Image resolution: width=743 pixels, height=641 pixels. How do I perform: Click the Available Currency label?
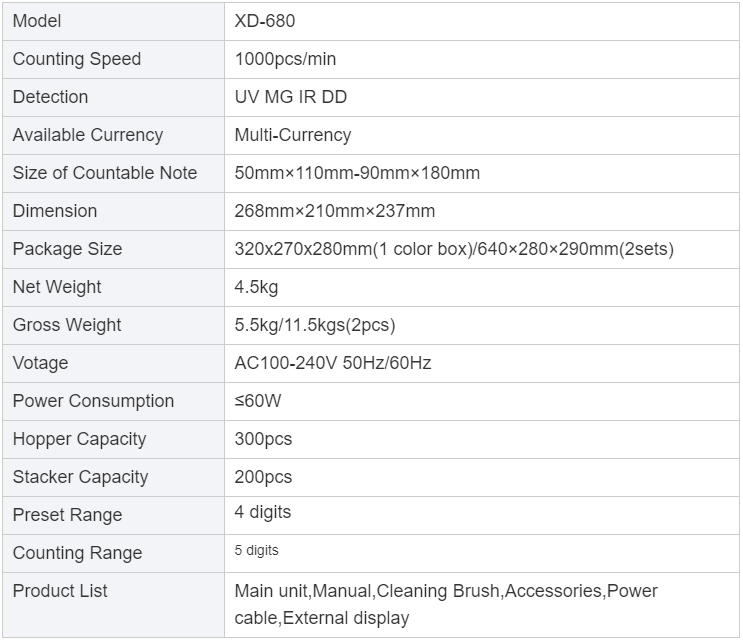pos(88,135)
